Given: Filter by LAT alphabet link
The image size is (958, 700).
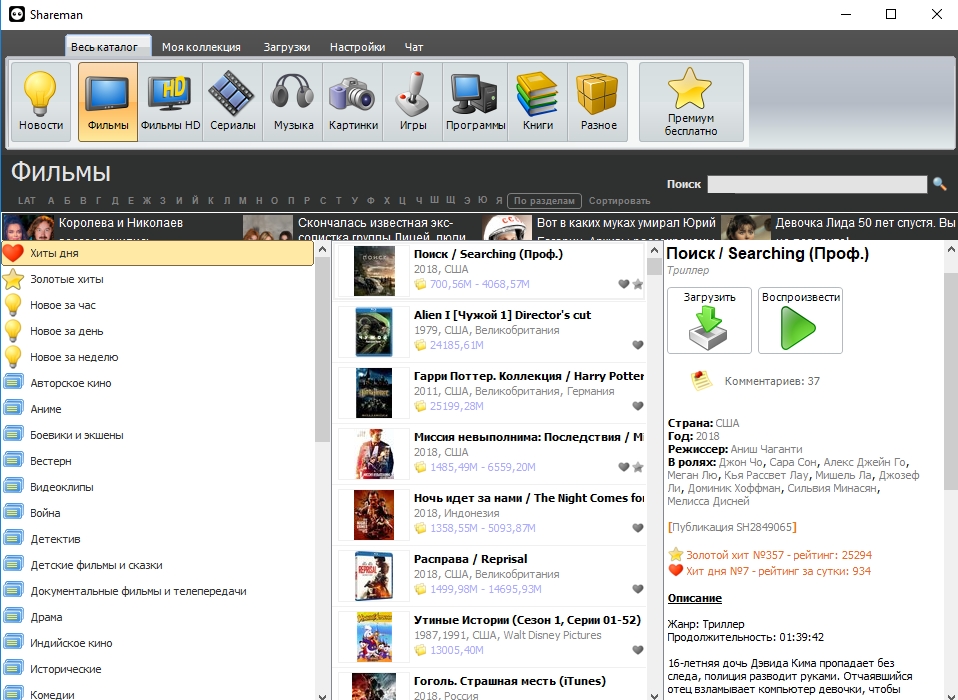Looking at the screenshot, I should pyautogui.click(x=27, y=200).
